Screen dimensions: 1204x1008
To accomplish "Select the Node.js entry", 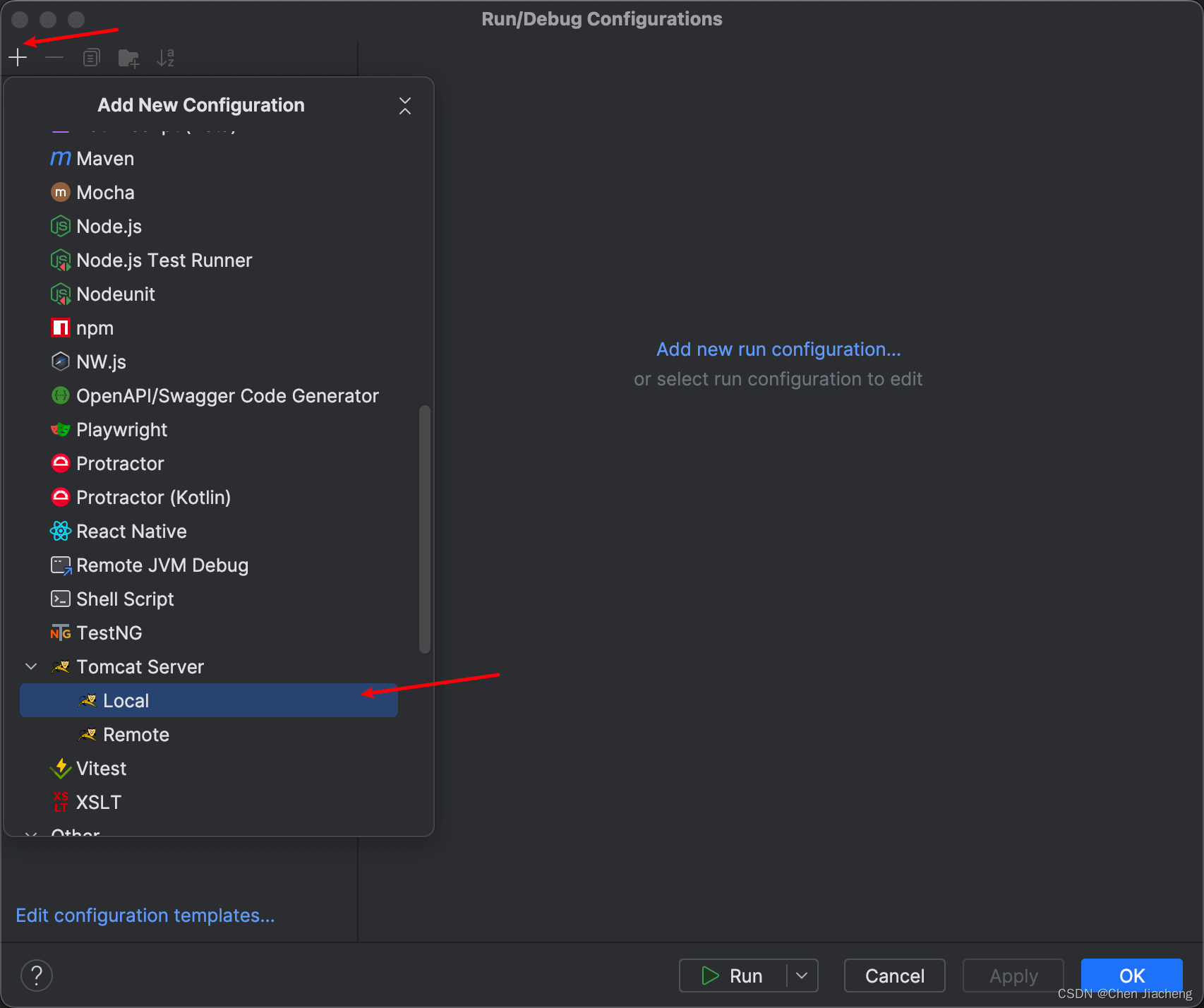I will 208,227.
